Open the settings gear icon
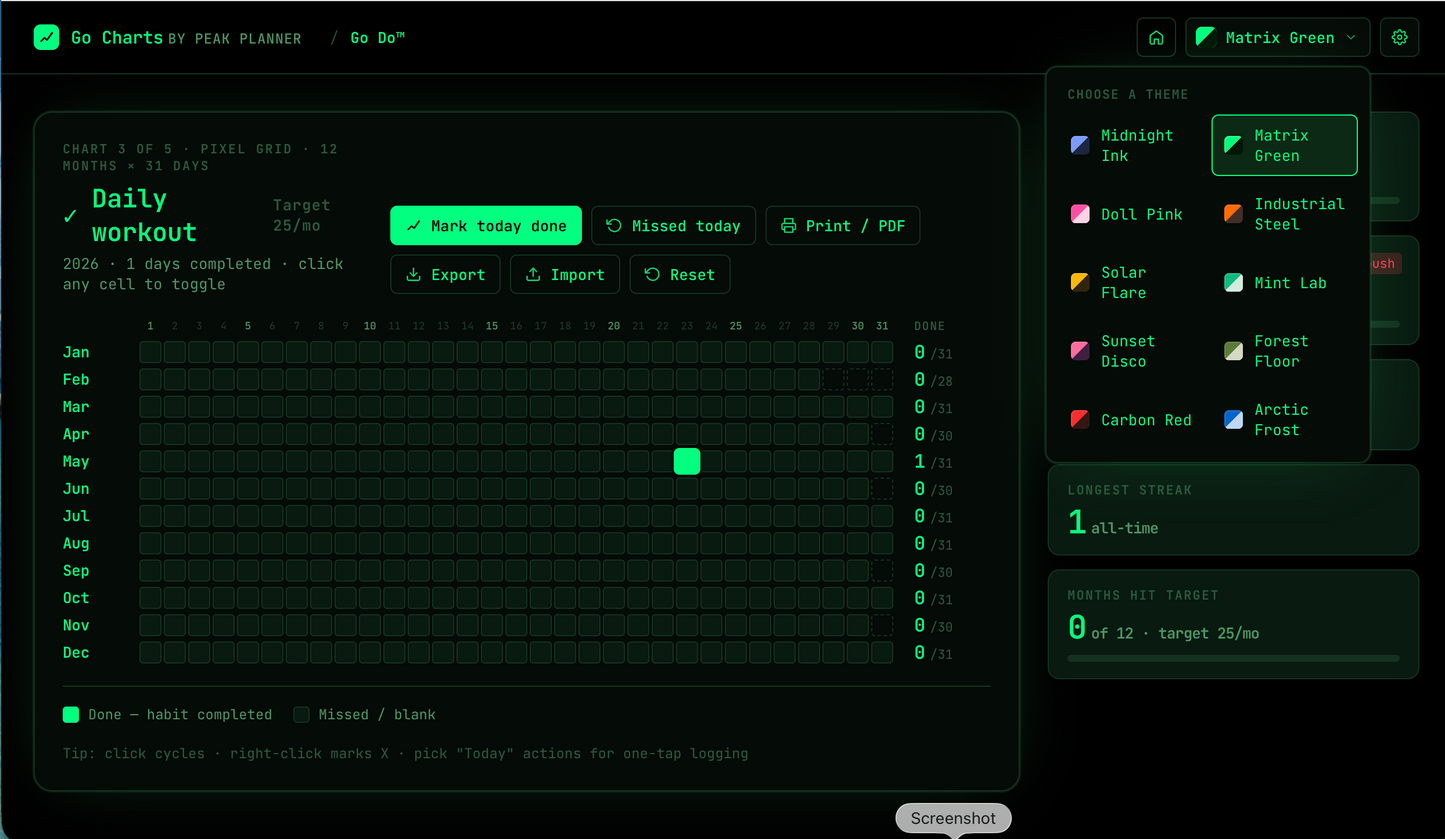The height and width of the screenshot is (839, 1445). tap(1399, 38)
